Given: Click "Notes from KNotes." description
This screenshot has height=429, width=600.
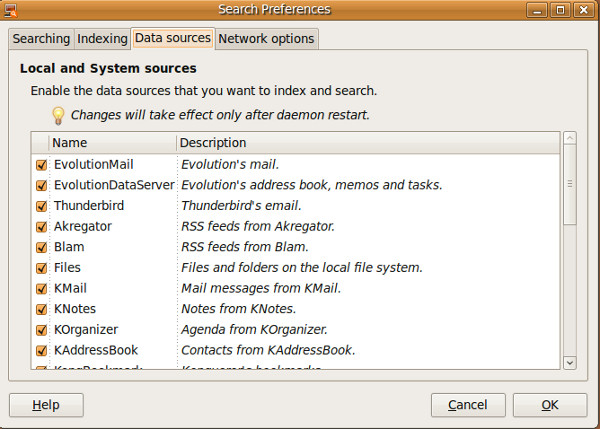Looking at the screenshot, I should (239, 309).
